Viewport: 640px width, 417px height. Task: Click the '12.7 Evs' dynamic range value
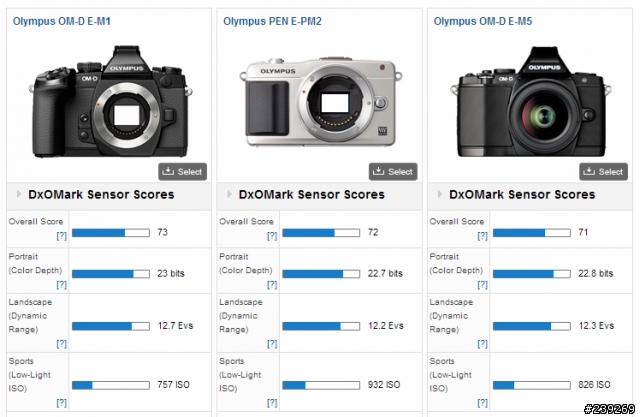coord(176,326)
